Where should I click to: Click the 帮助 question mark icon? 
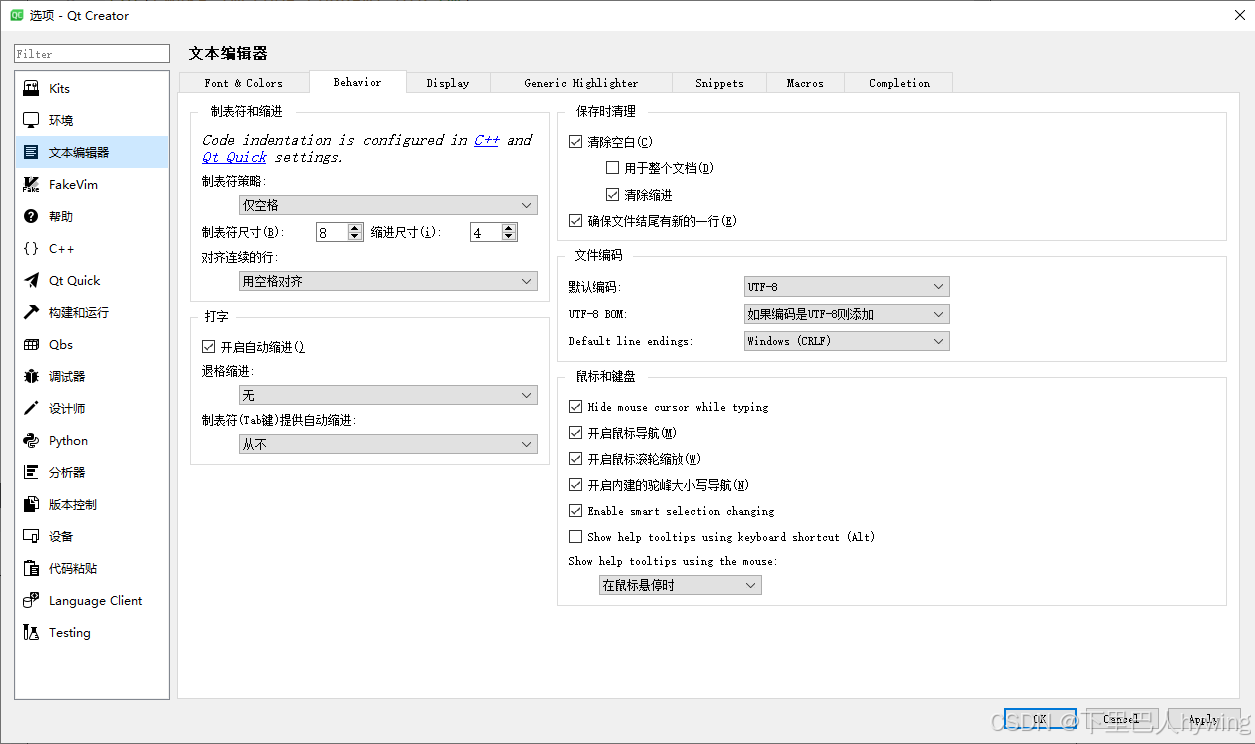tap(31, 217)
